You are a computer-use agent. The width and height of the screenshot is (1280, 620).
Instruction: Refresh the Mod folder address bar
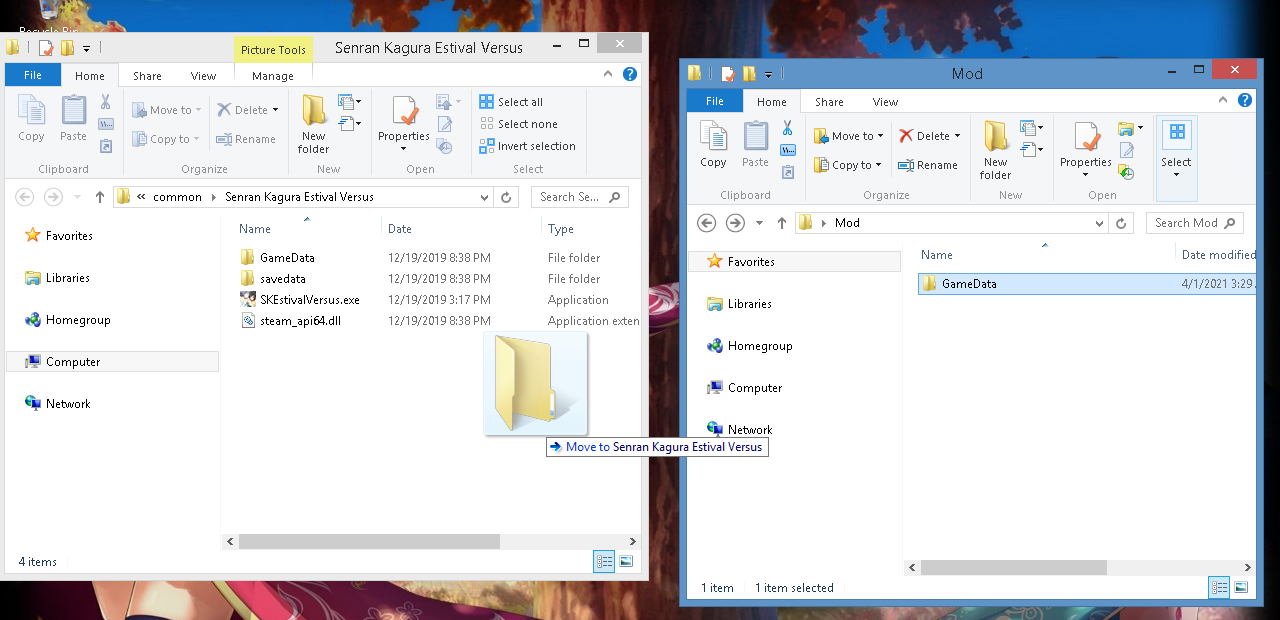[x=1121, y=223]
